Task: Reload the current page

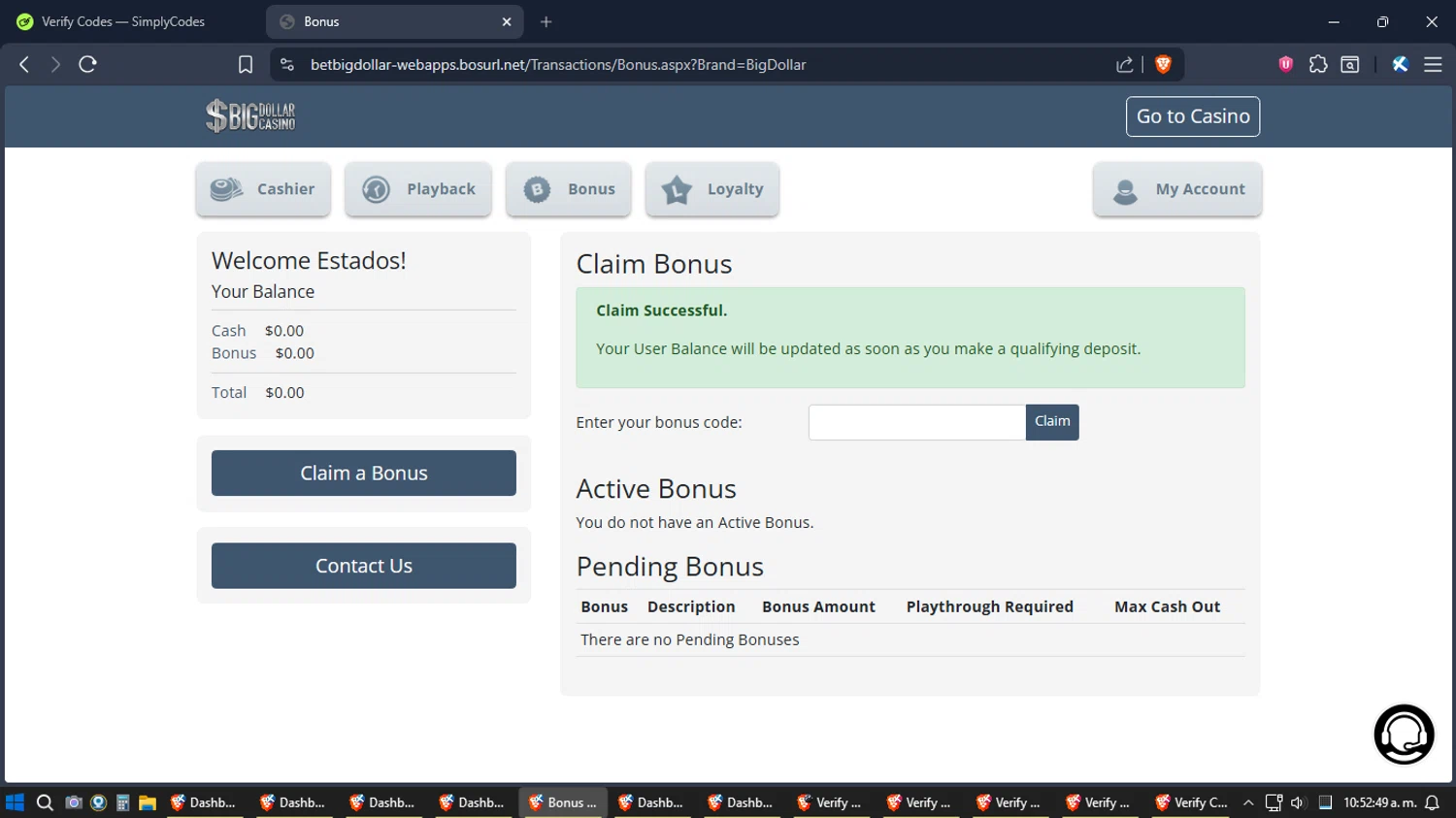Action: pos(88,64)
